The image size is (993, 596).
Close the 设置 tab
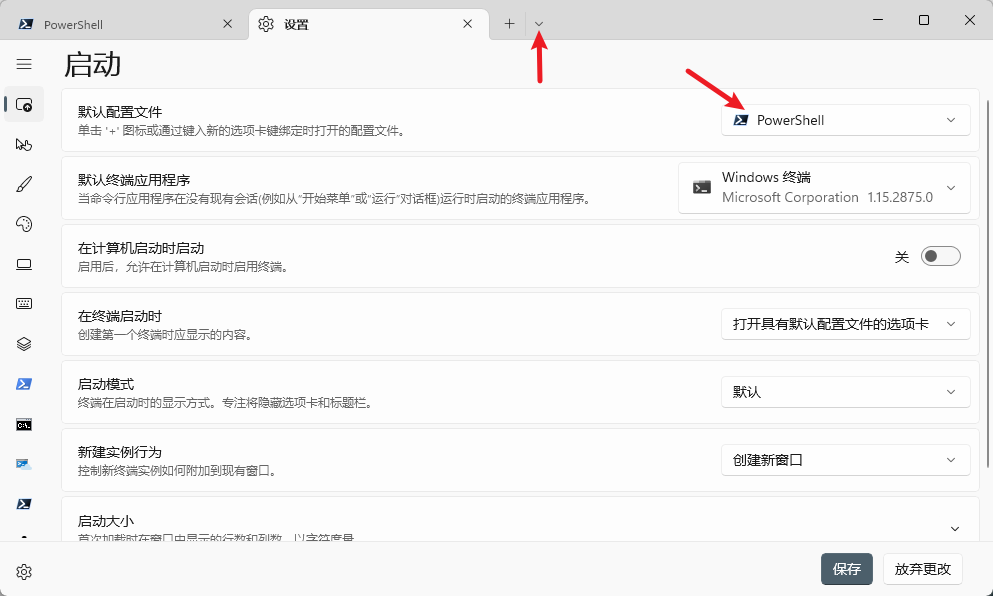(x=467, y=24)
